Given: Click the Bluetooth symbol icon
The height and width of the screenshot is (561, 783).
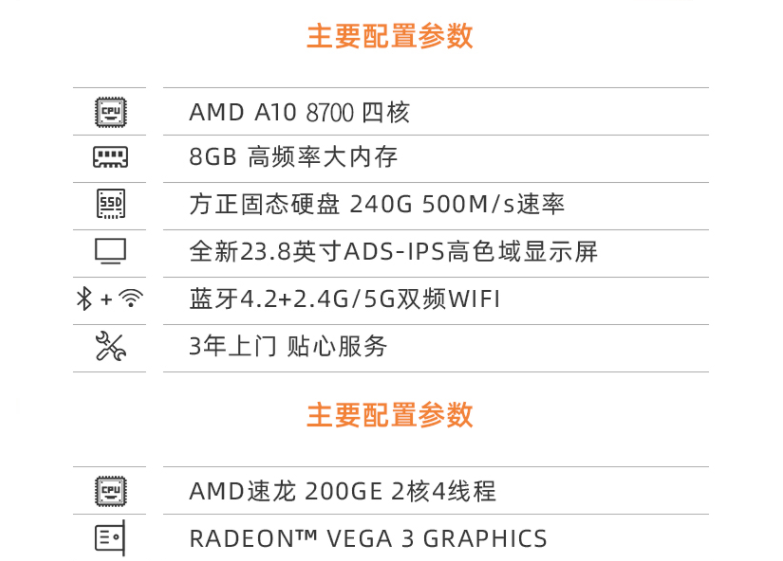Looking at the screenshot, I should 84,299.
